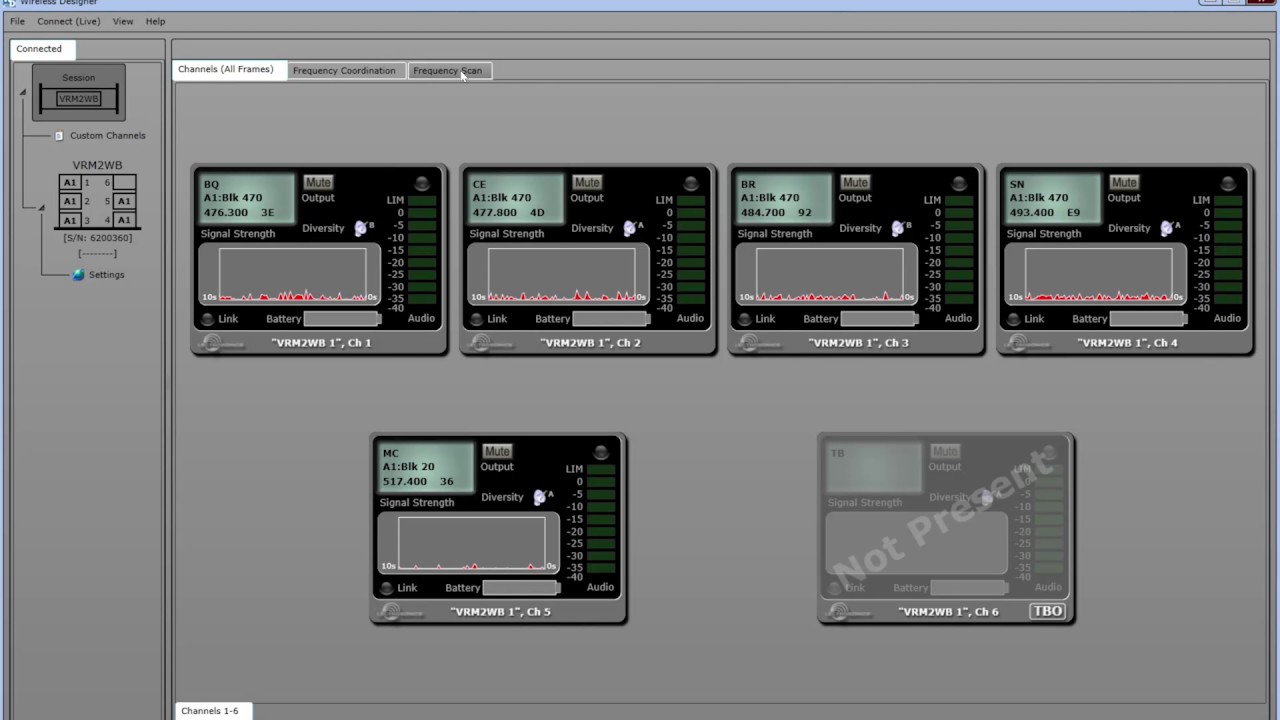Click the signal strength graph on Ch 4
The width and height of the screenshot is (1280, 720).
tap(1098, 274)
